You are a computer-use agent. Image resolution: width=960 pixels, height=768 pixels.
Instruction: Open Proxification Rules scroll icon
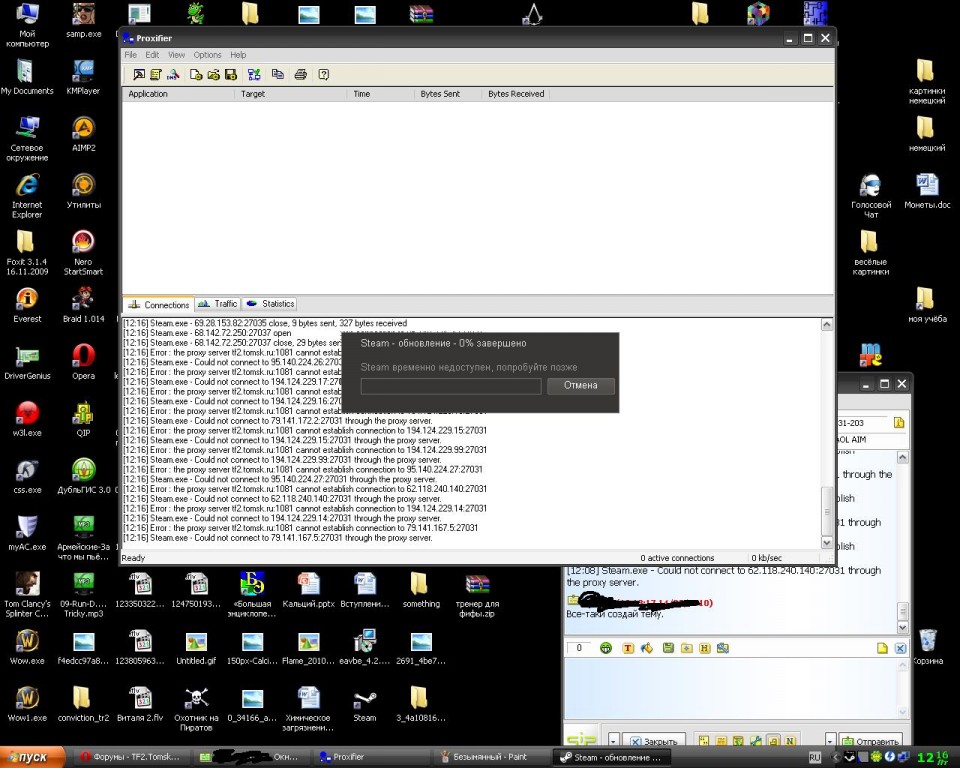[156, 75]
